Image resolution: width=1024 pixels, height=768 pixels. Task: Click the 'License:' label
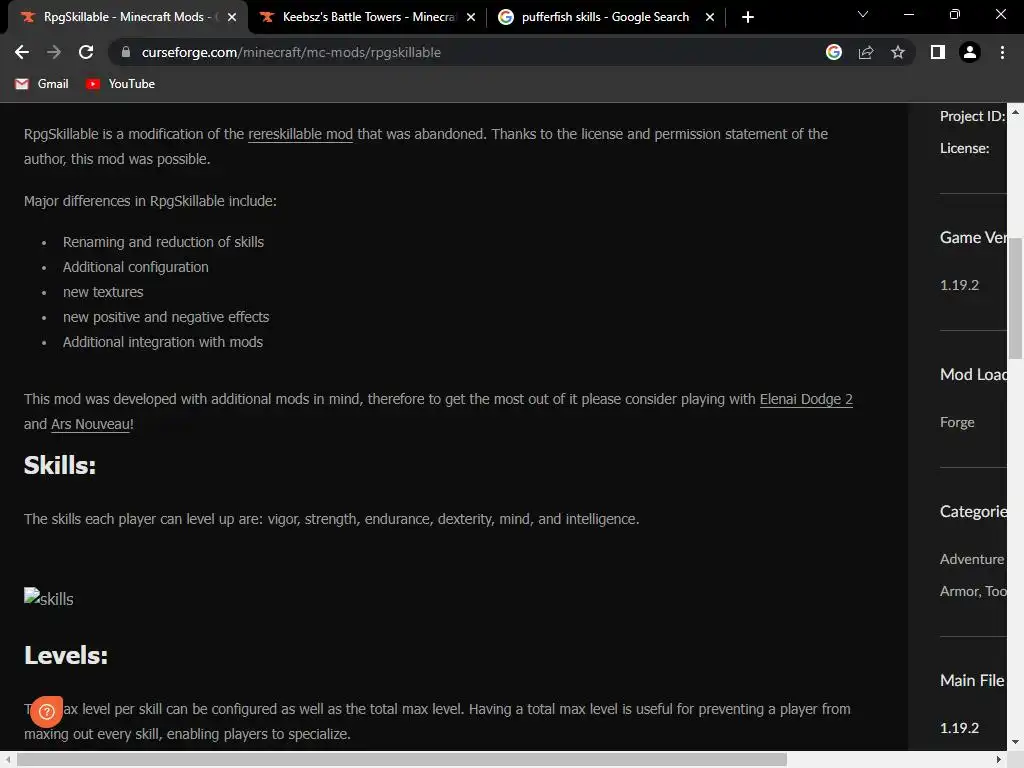[965, 148]
